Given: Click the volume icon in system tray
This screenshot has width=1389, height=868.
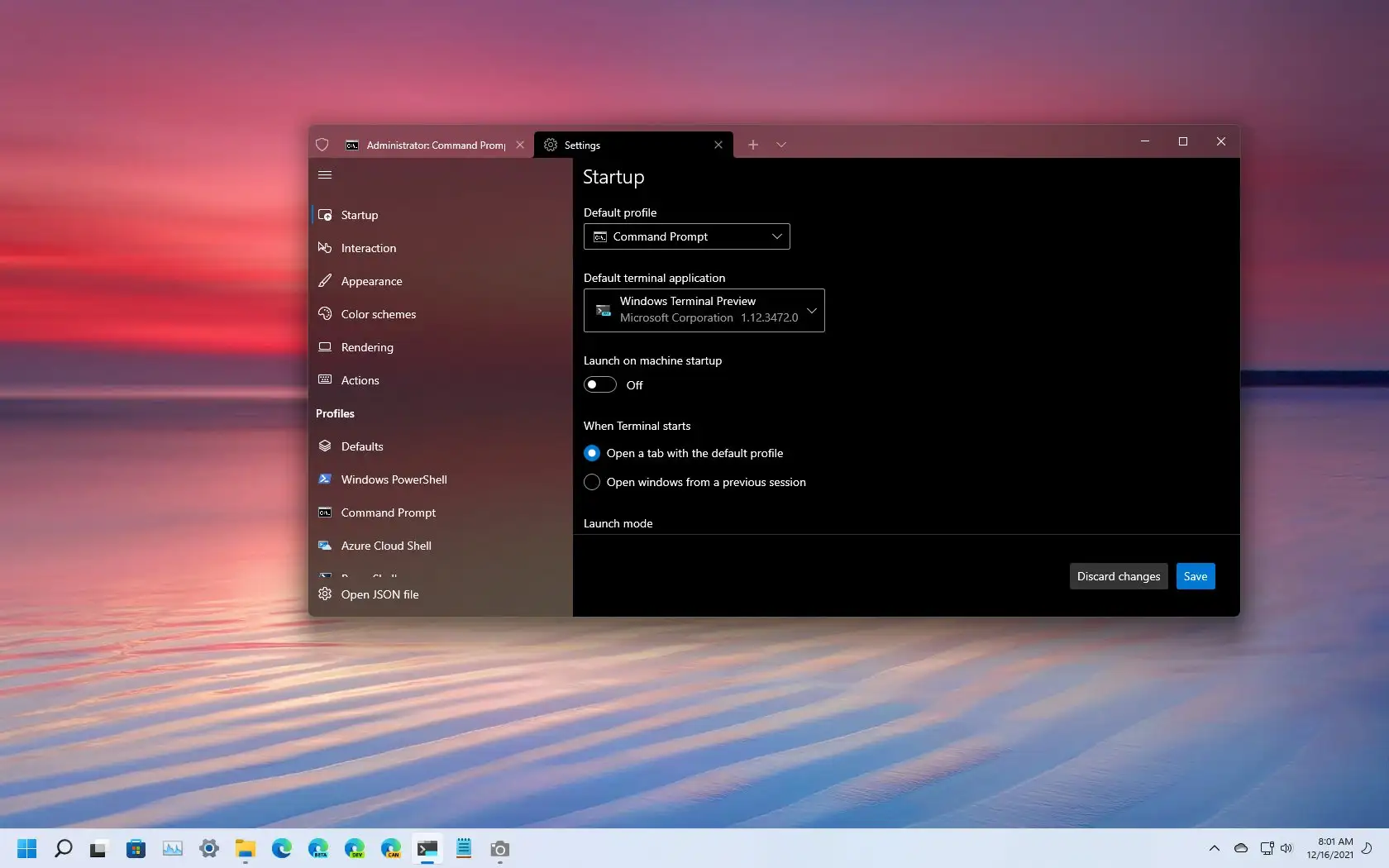Looking at the screenshot, I should [x=1286, y=848].
